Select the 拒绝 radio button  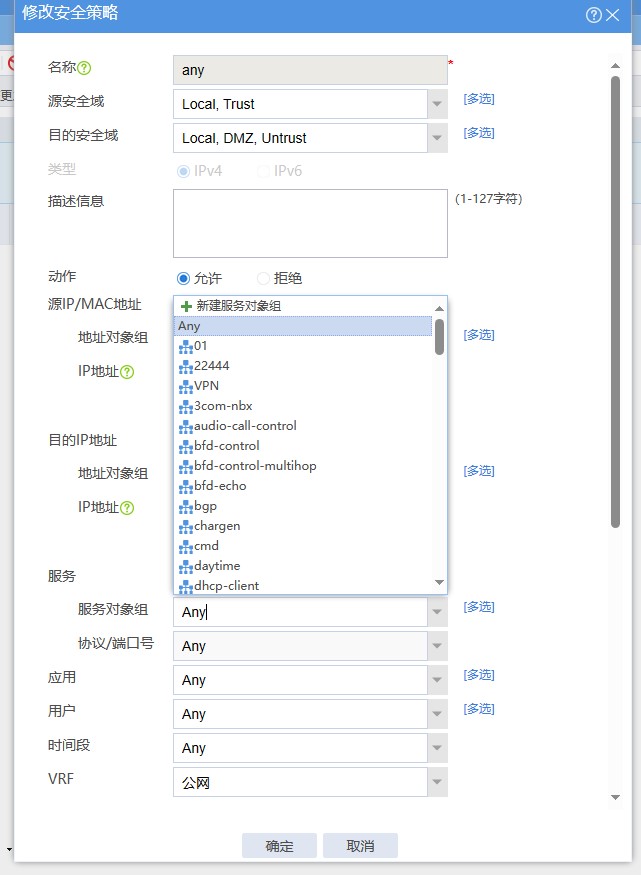coord(264,279)
